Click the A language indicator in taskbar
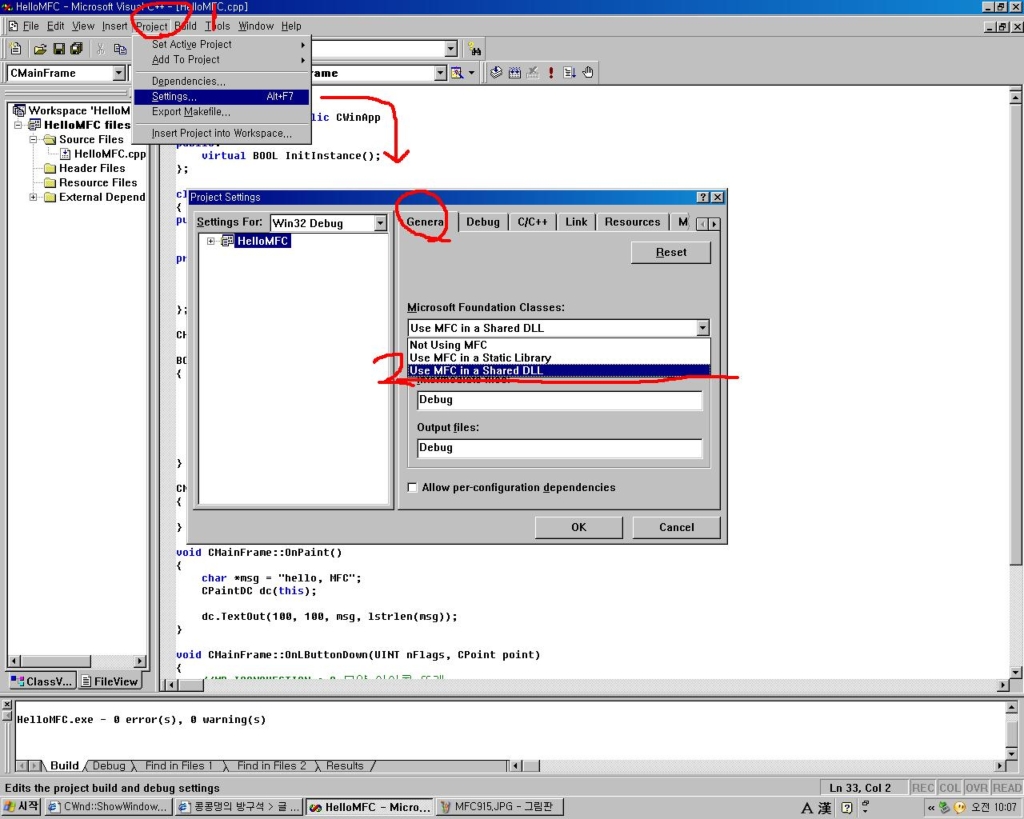Image resolution: width=1024 pixels, height=819 pixels. 807,808
